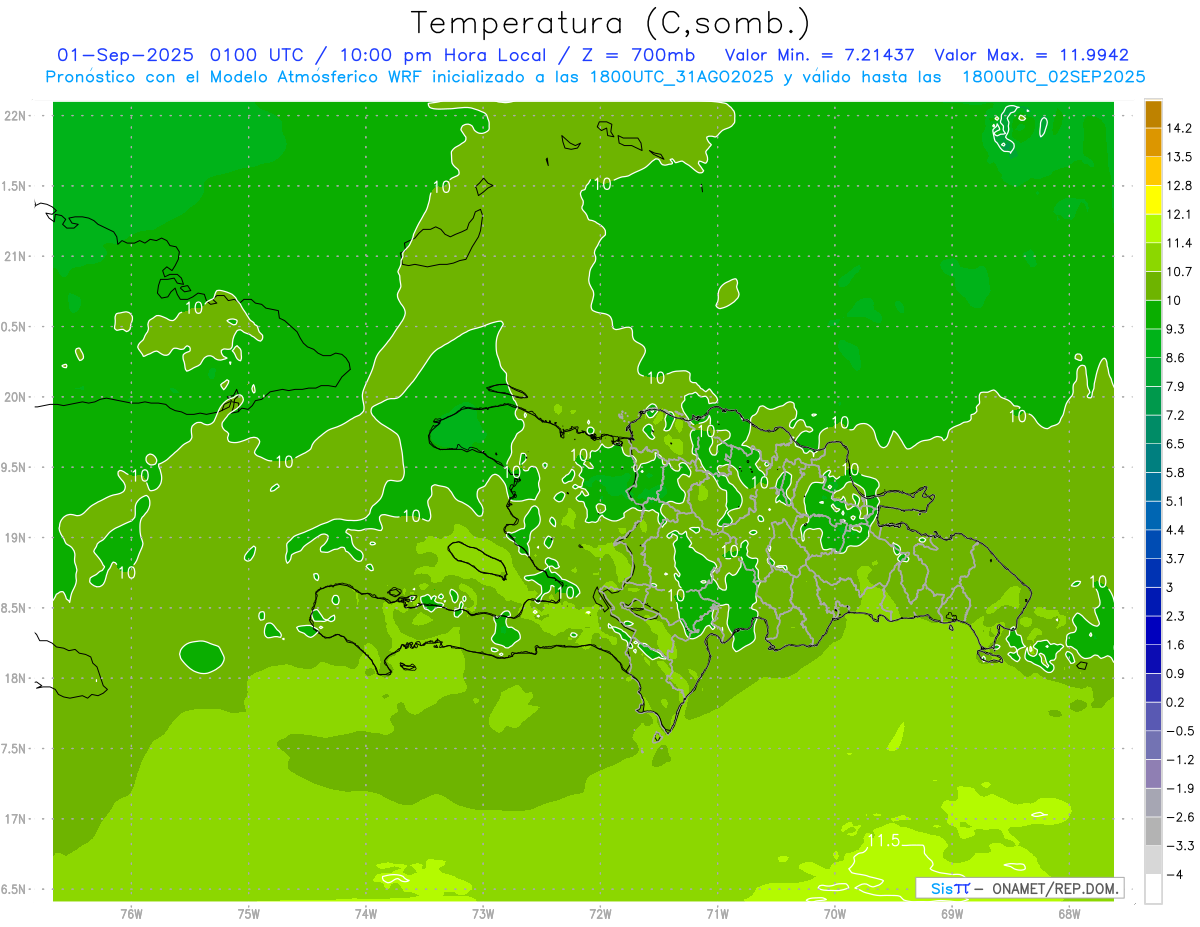This screenshot has height=927, width=1200.
Task: Click the '17N' latitude label
Action: [x=16, y=820]
